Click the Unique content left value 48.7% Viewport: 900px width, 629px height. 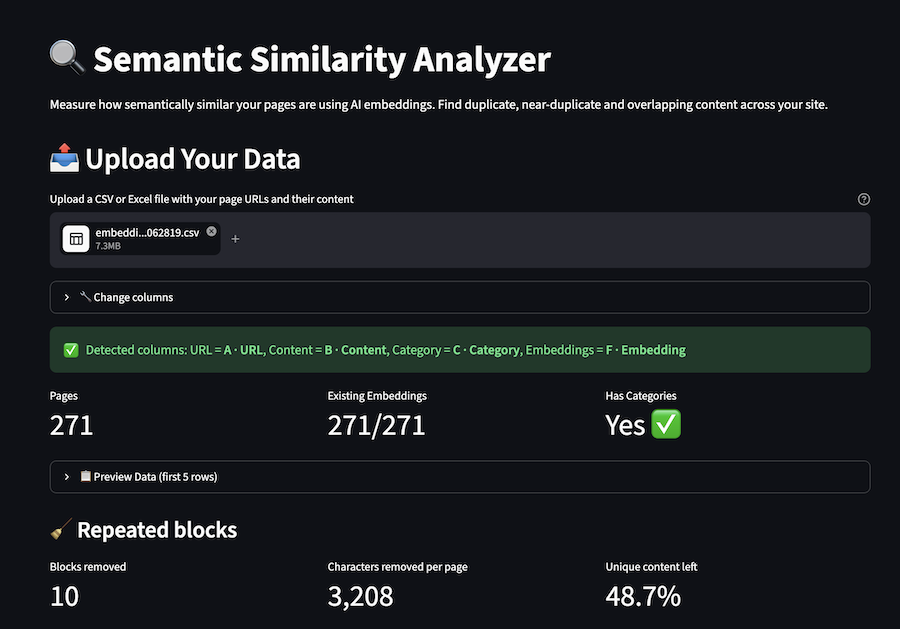click(643, 596)
